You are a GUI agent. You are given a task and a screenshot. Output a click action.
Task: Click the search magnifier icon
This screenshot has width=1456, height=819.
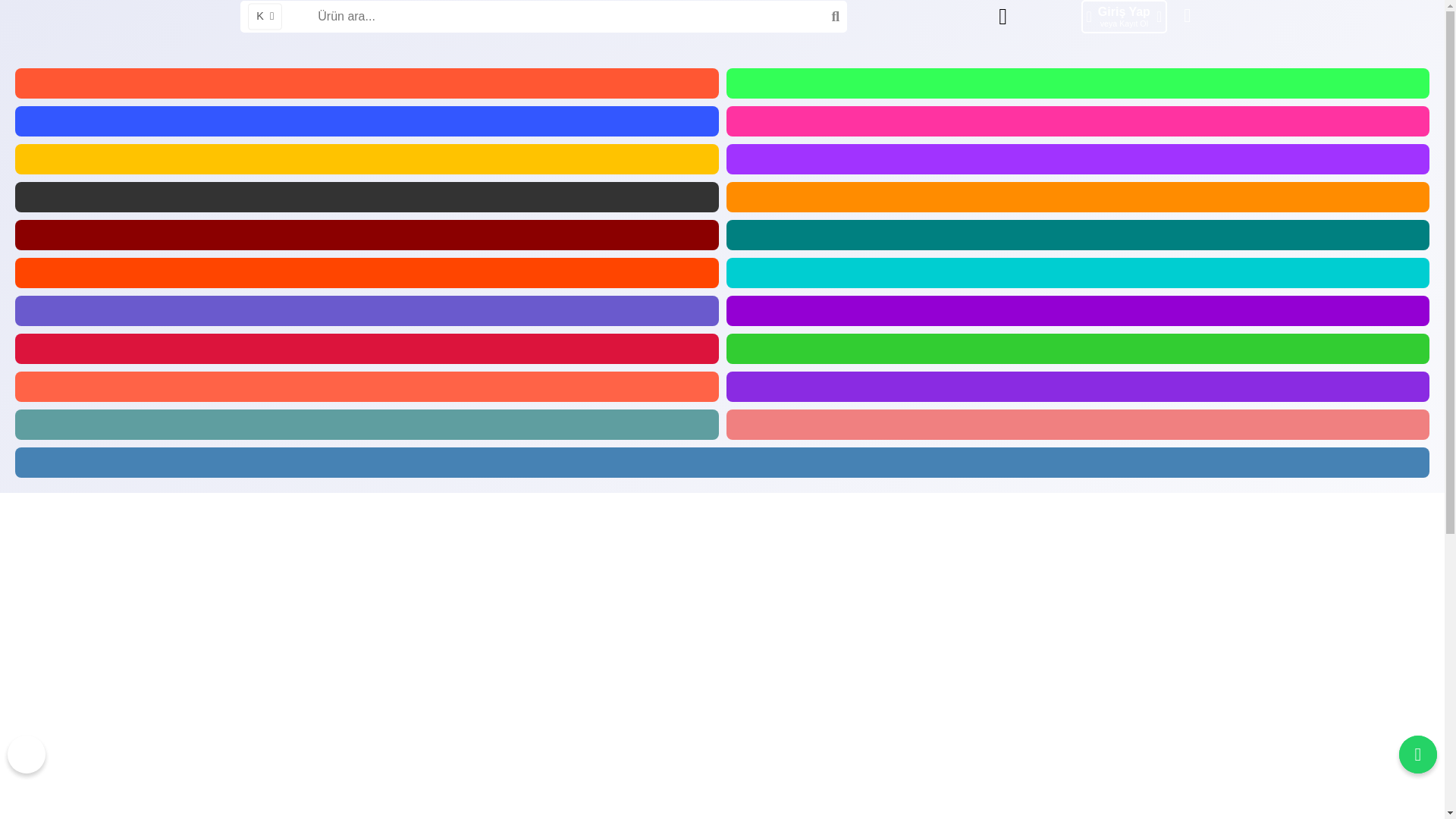coord(835,17)
